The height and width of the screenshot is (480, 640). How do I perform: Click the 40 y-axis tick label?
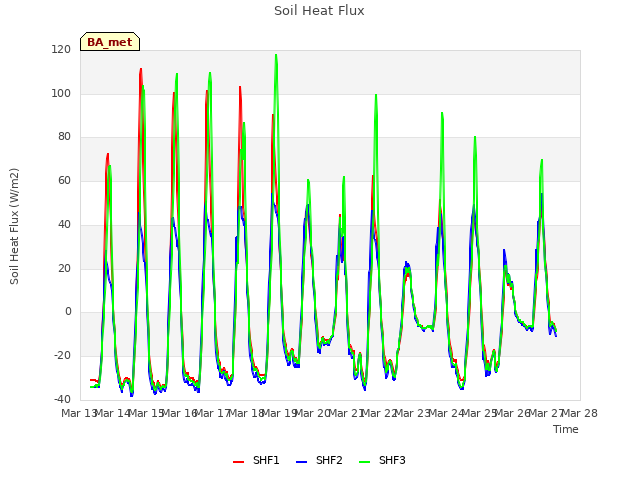click(x=64, y=224)
